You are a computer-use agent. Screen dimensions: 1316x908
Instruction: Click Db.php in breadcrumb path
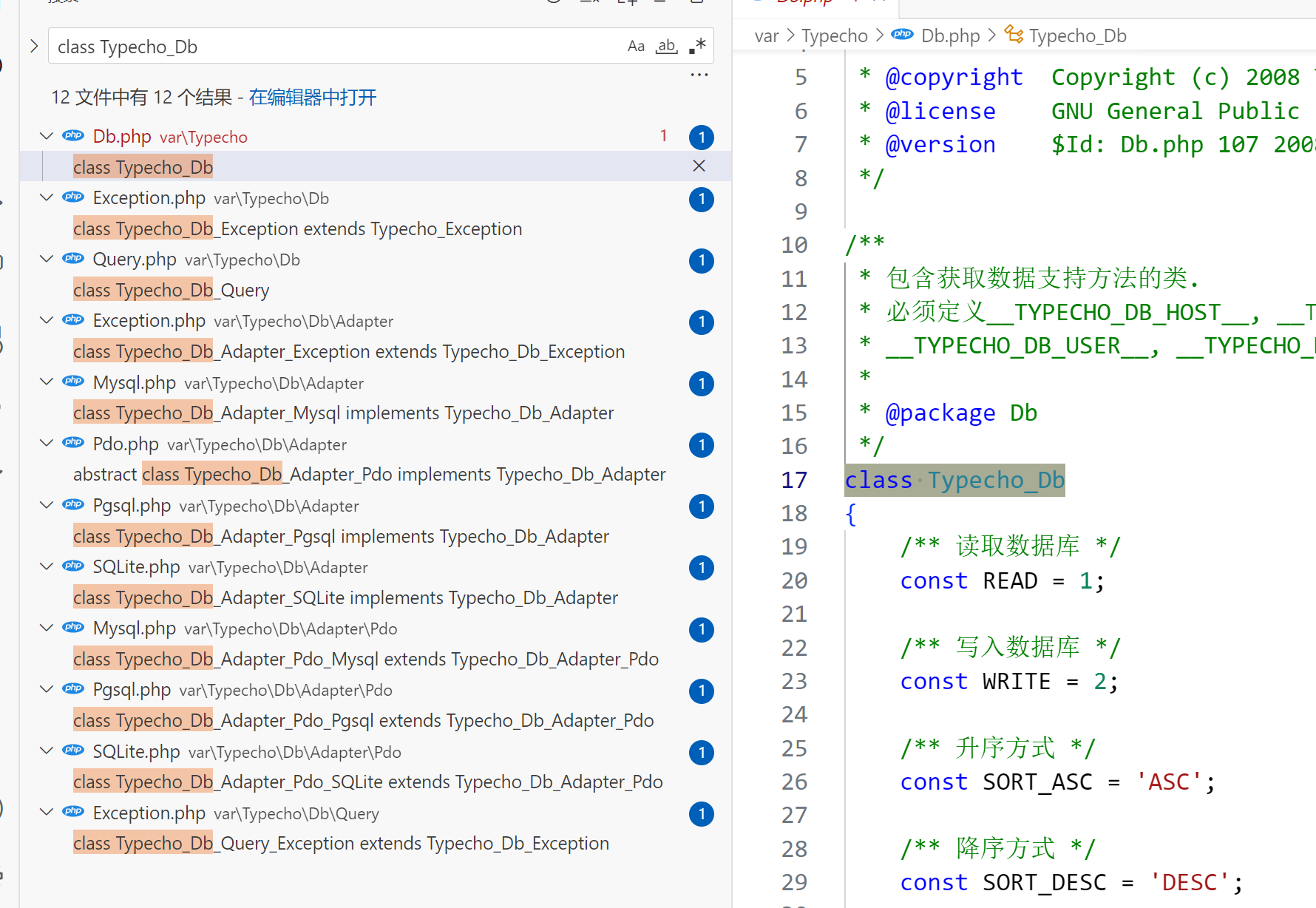[x=950, y=36]
